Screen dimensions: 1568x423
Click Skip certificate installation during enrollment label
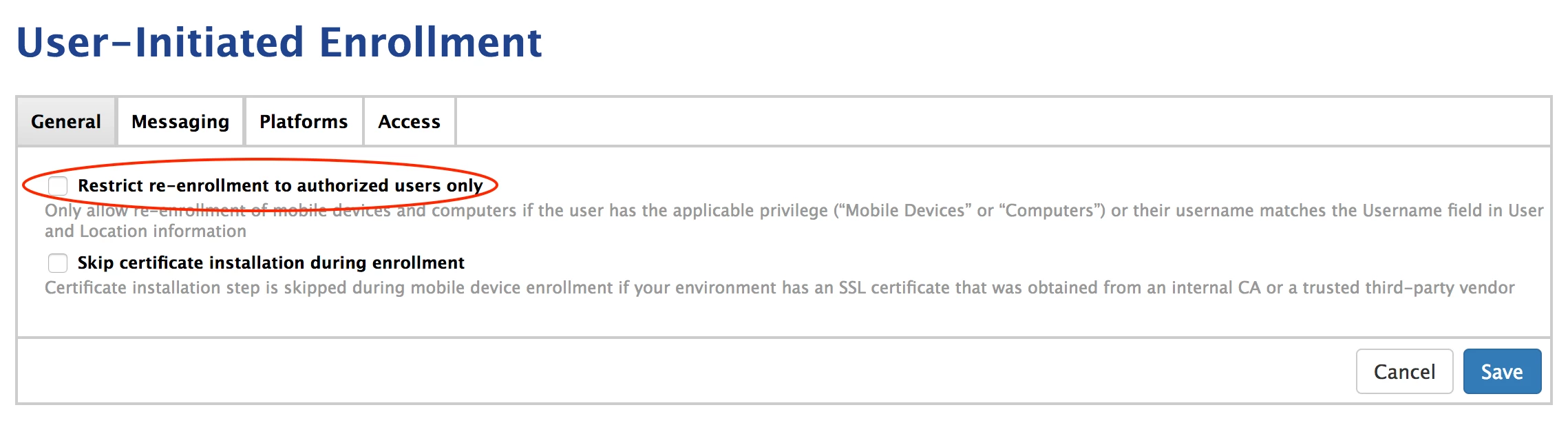pos(271,262)
